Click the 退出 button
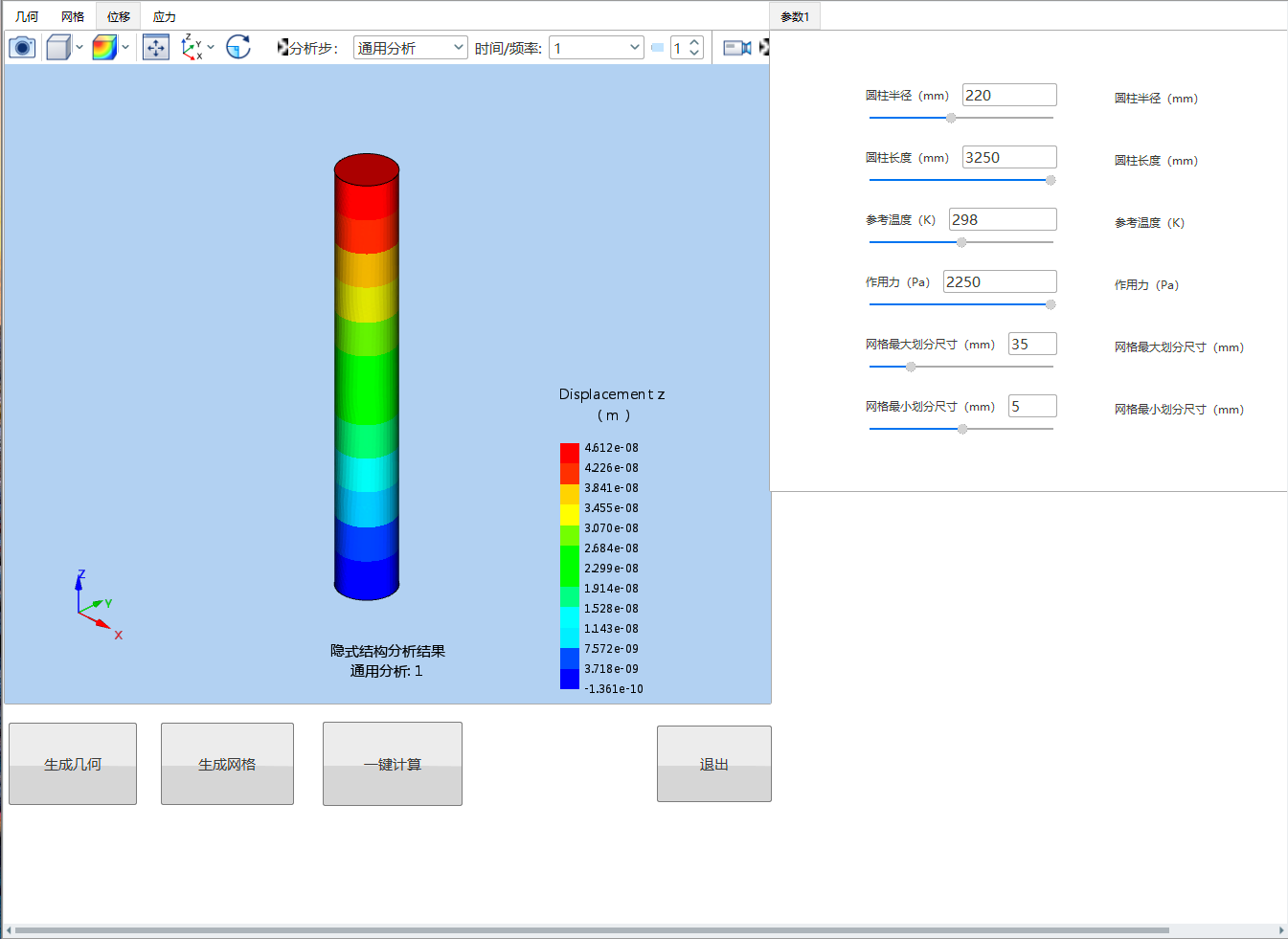 (x=714, y=764)
